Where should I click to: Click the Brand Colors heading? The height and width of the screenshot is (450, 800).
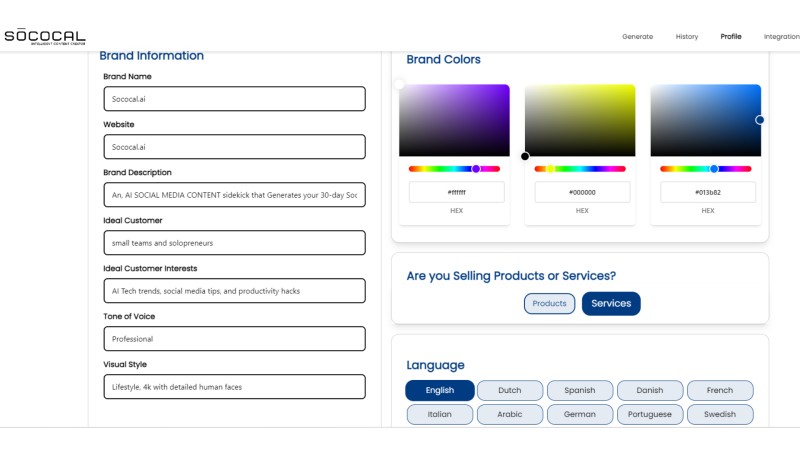443,59
